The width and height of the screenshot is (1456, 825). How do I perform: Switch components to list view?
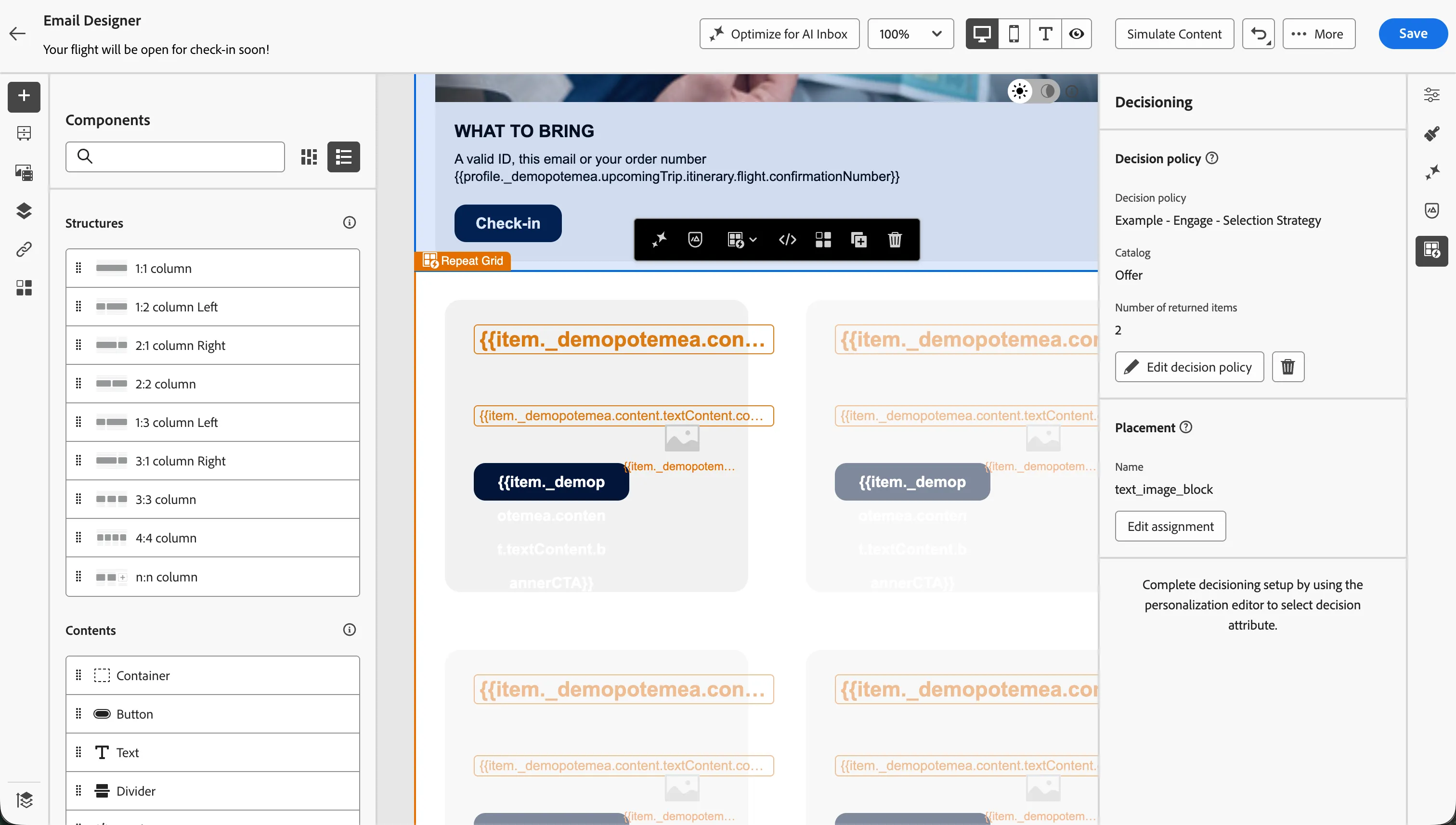click(343, 157)
